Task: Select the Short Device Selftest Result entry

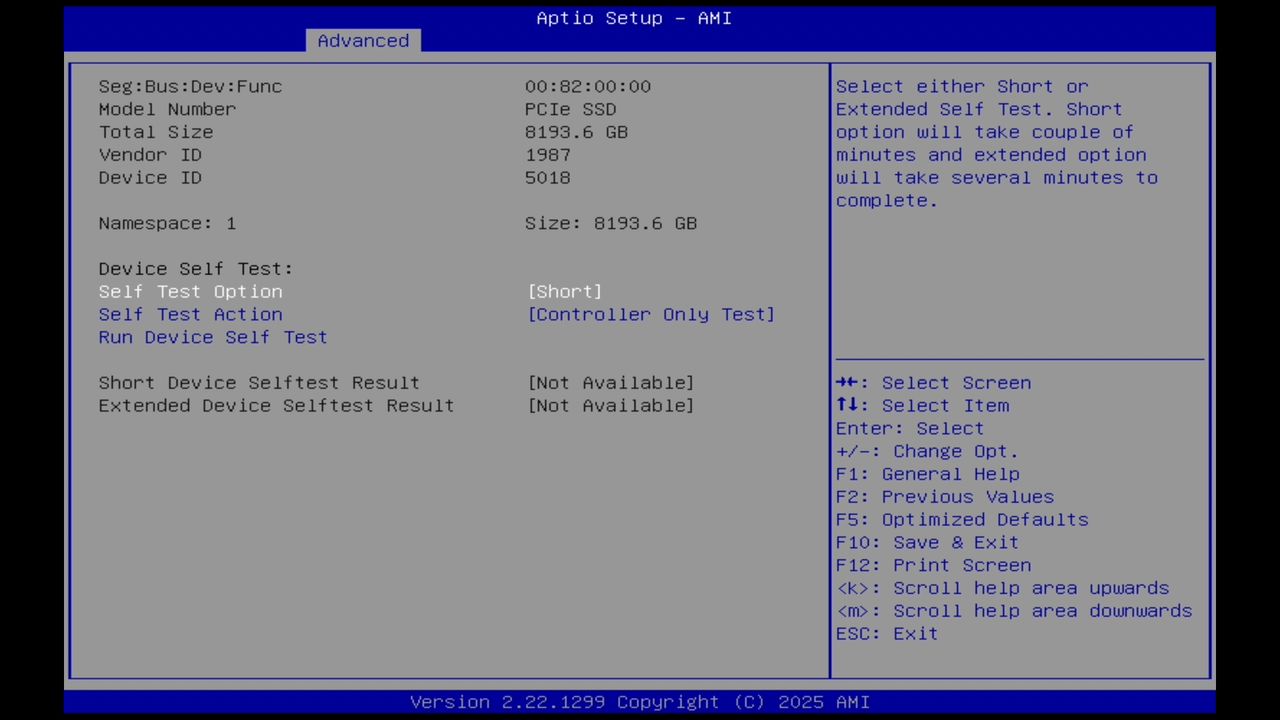Action: pos(259,383)
